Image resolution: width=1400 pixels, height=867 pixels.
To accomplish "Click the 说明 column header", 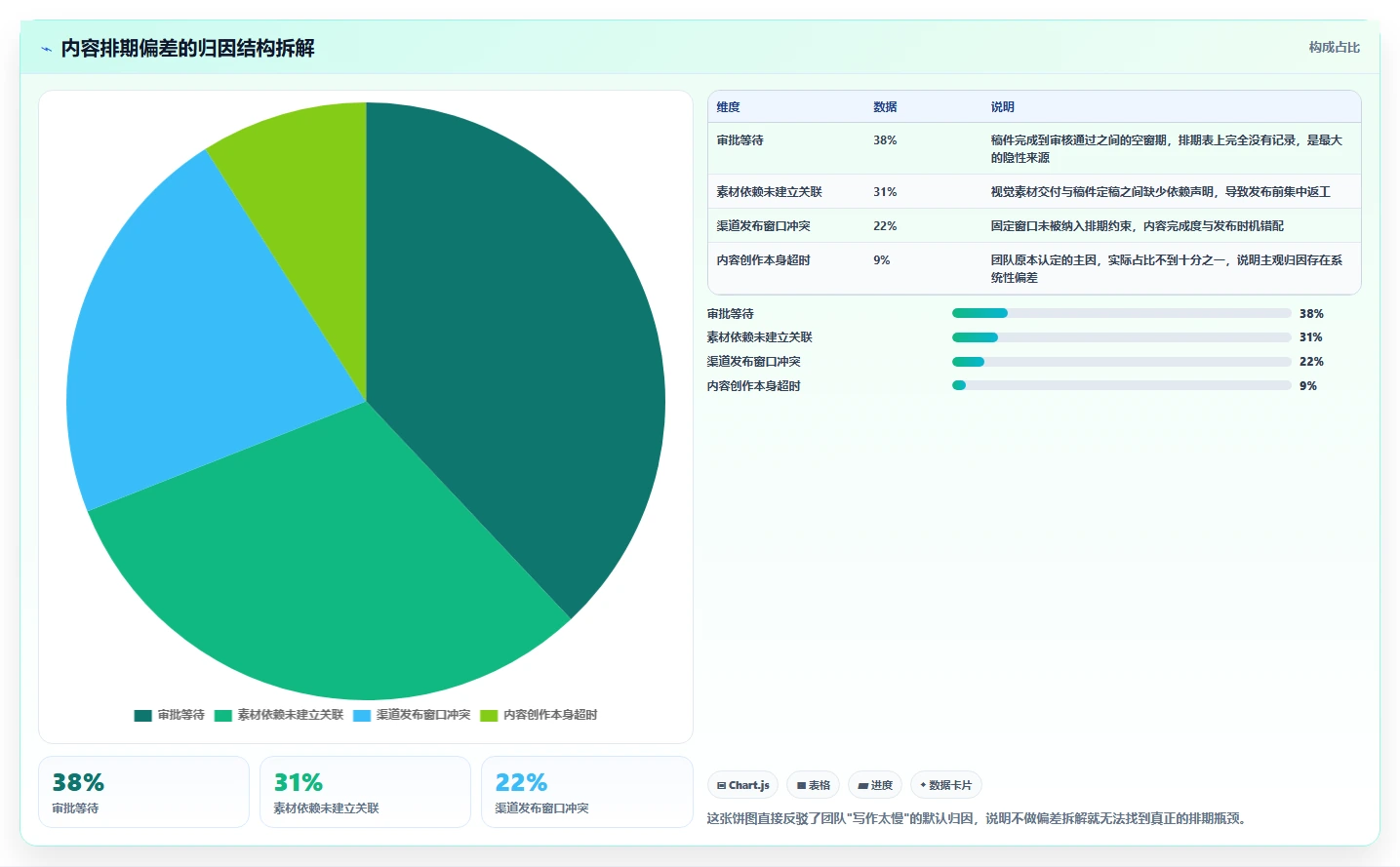I will click(1003, 107).
